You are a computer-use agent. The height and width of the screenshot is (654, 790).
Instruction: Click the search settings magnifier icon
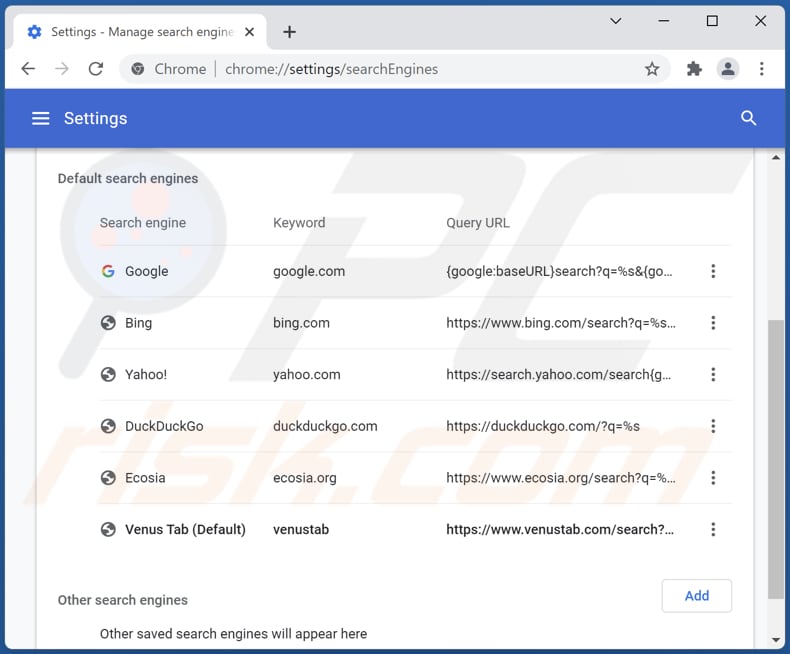748,118
